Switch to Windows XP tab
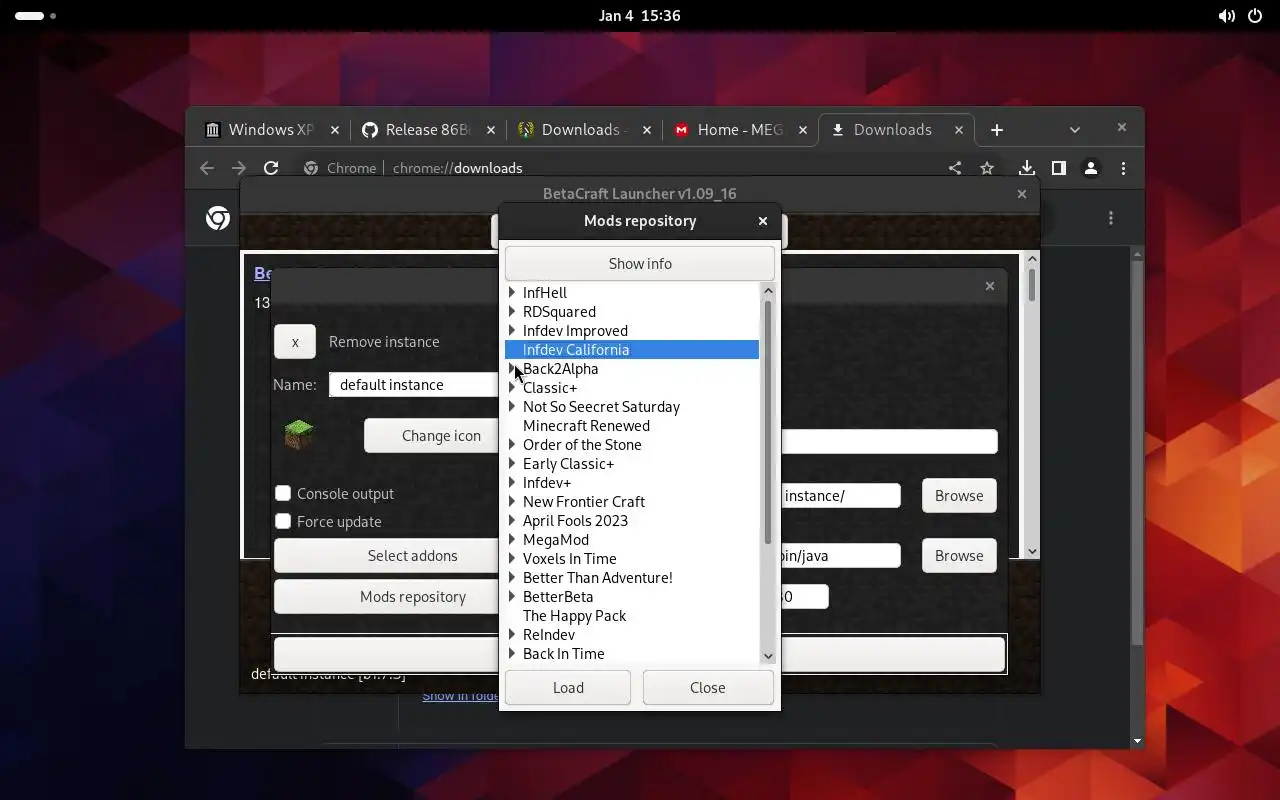This screenshot has height=800, width=1280. click(x=270, y=130)
